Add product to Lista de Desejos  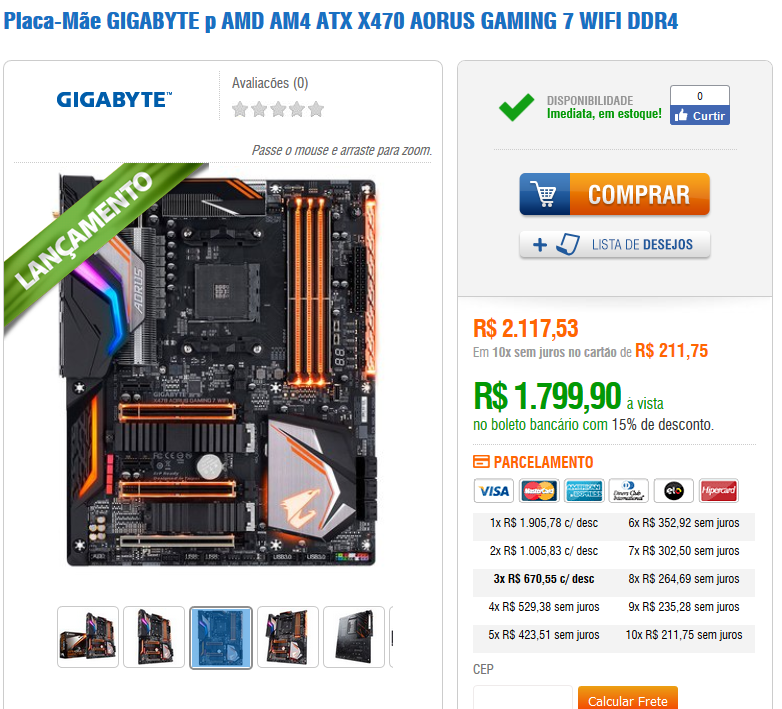point(614,244)
